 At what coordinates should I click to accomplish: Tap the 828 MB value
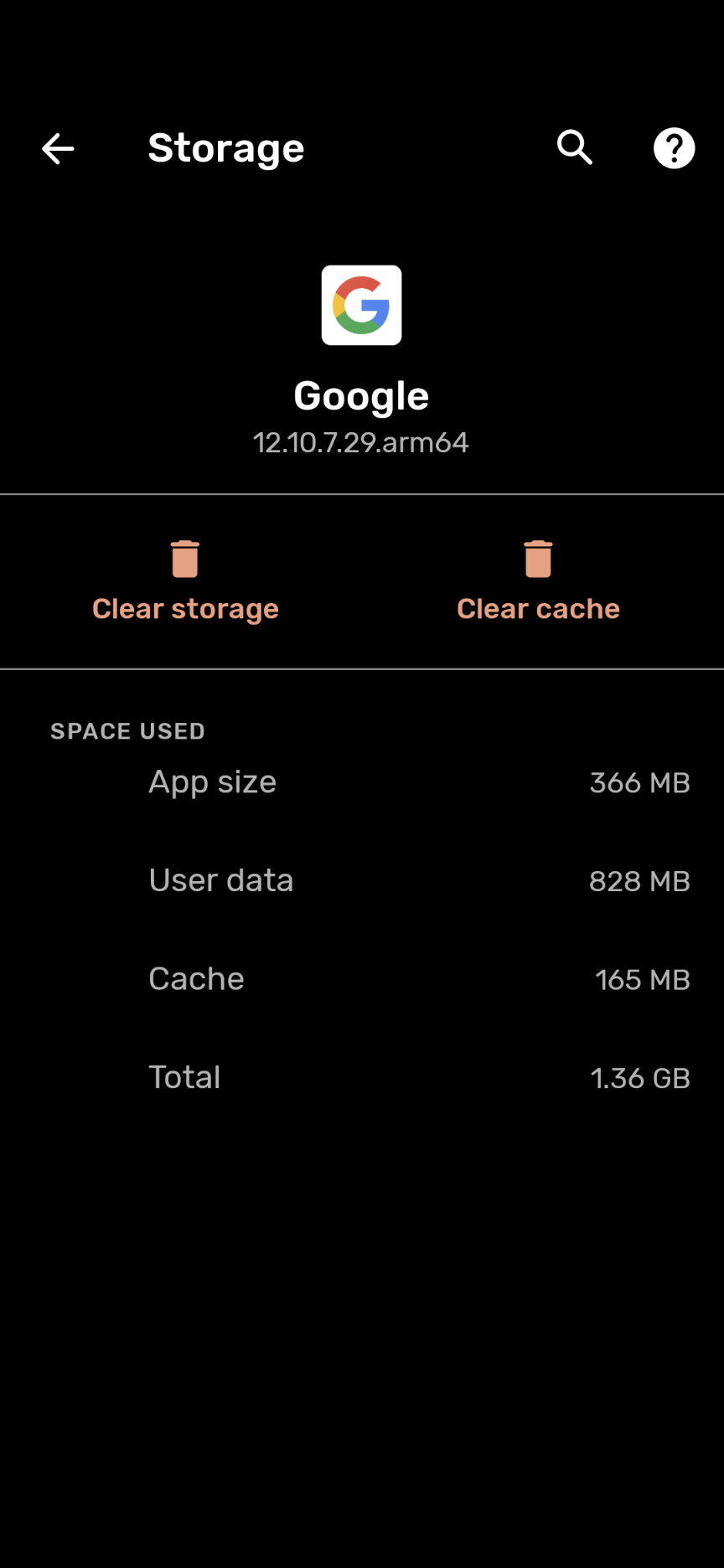[639, 882]
